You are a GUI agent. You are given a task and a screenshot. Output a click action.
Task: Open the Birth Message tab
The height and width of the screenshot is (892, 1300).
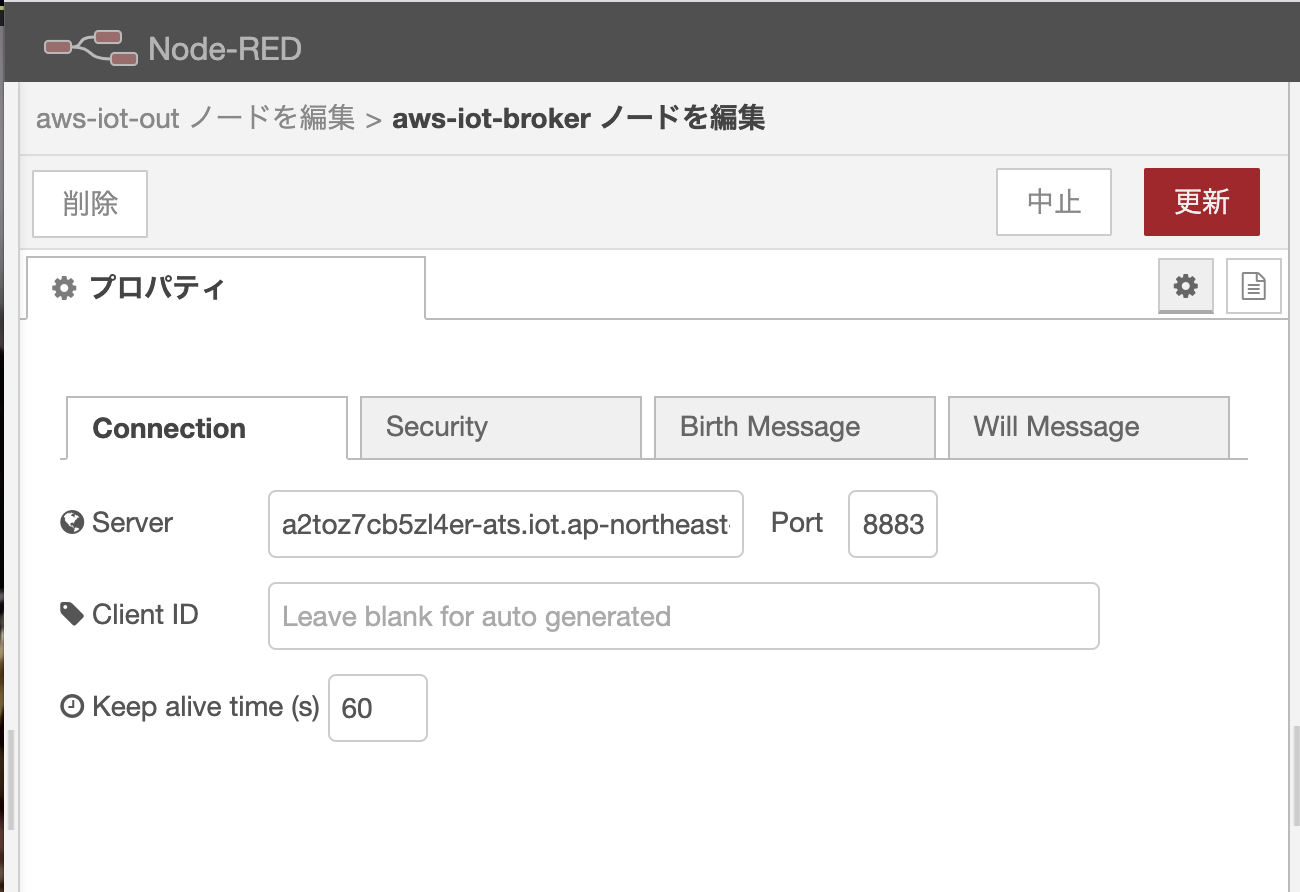click(794, 427)
